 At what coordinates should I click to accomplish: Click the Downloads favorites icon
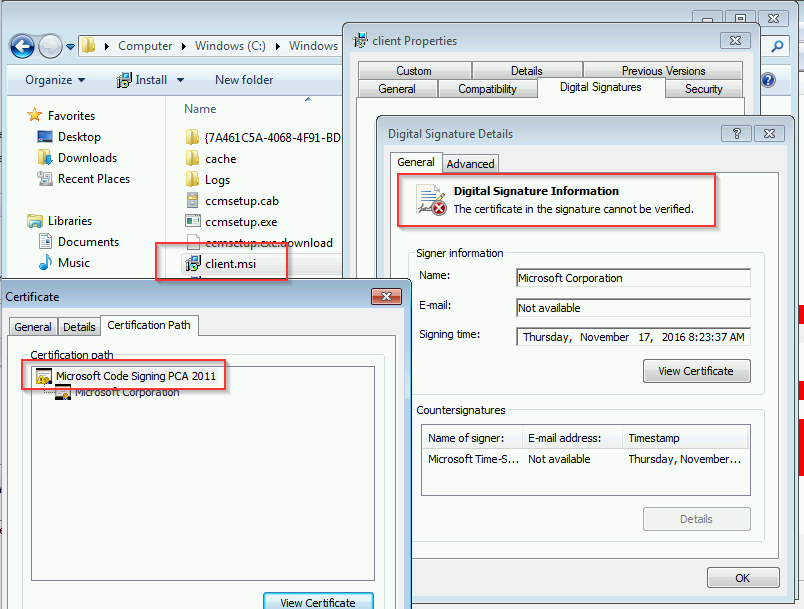(45, 158)
